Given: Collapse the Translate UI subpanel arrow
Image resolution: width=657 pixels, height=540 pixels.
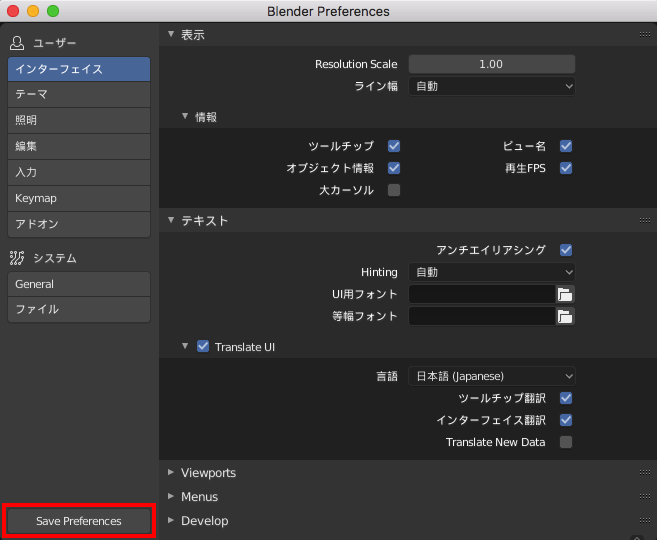Looking at the screenshot, I should click(185, 346).
